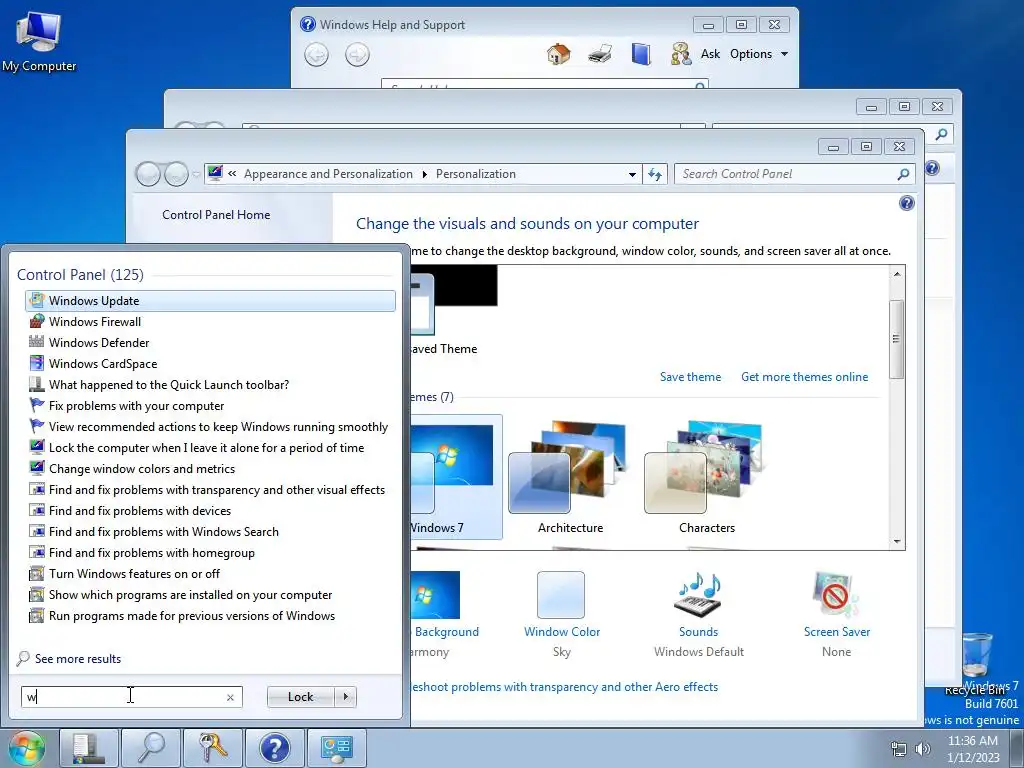Image resolution: width=1024 pixels, height=768 pixels.
Task: Select 'Fix problems with your computer'
Action: point(210,406)
